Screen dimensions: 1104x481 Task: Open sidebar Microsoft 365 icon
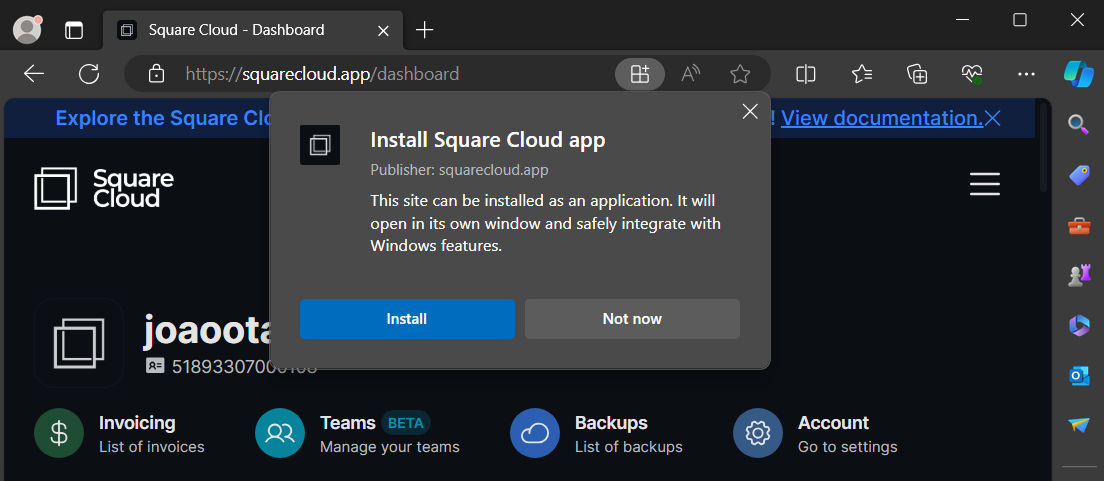[x=1078, y=326]
